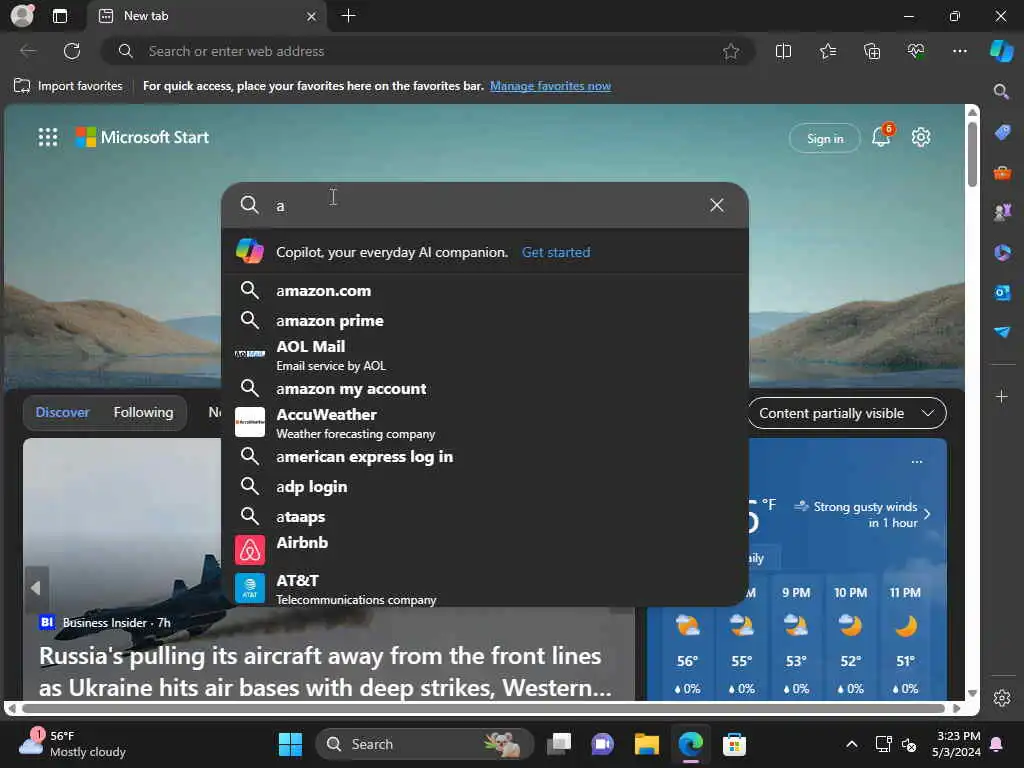Select the AT&T suggestion
The width and height of the screenshot is (1024, 768).
[x=485, y=588]
